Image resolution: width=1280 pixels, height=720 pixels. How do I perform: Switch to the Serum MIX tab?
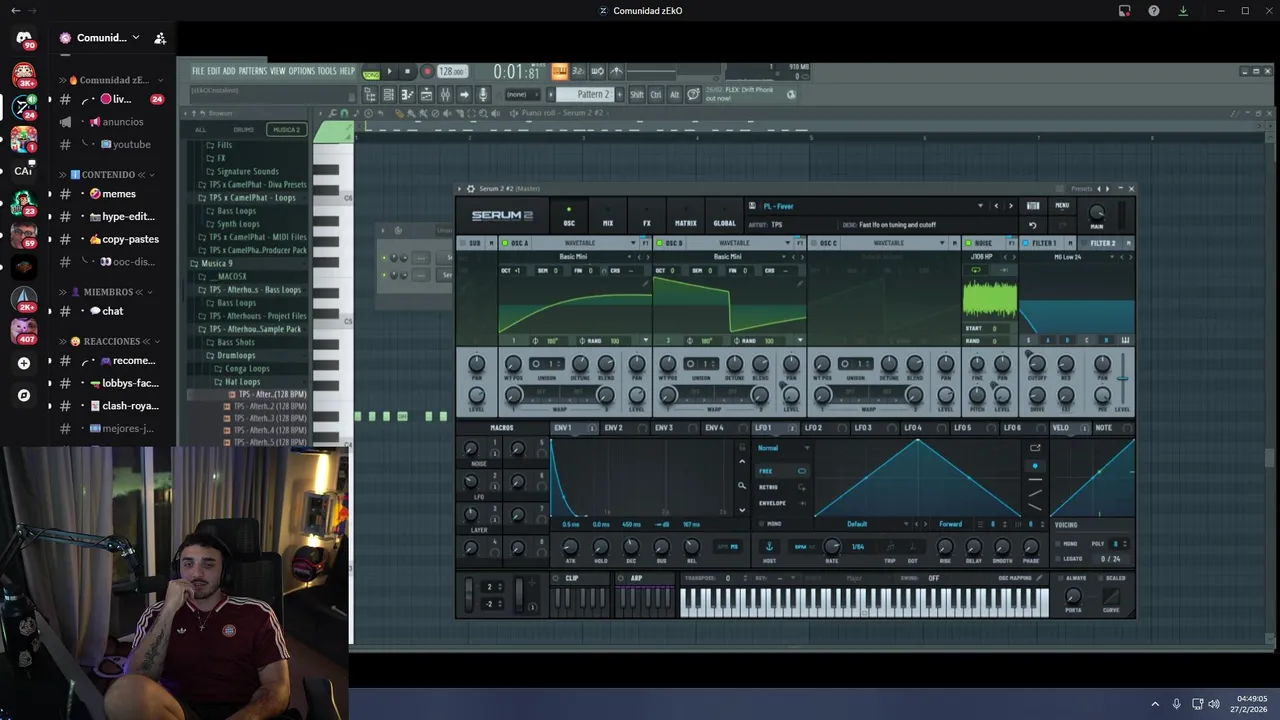607,218
